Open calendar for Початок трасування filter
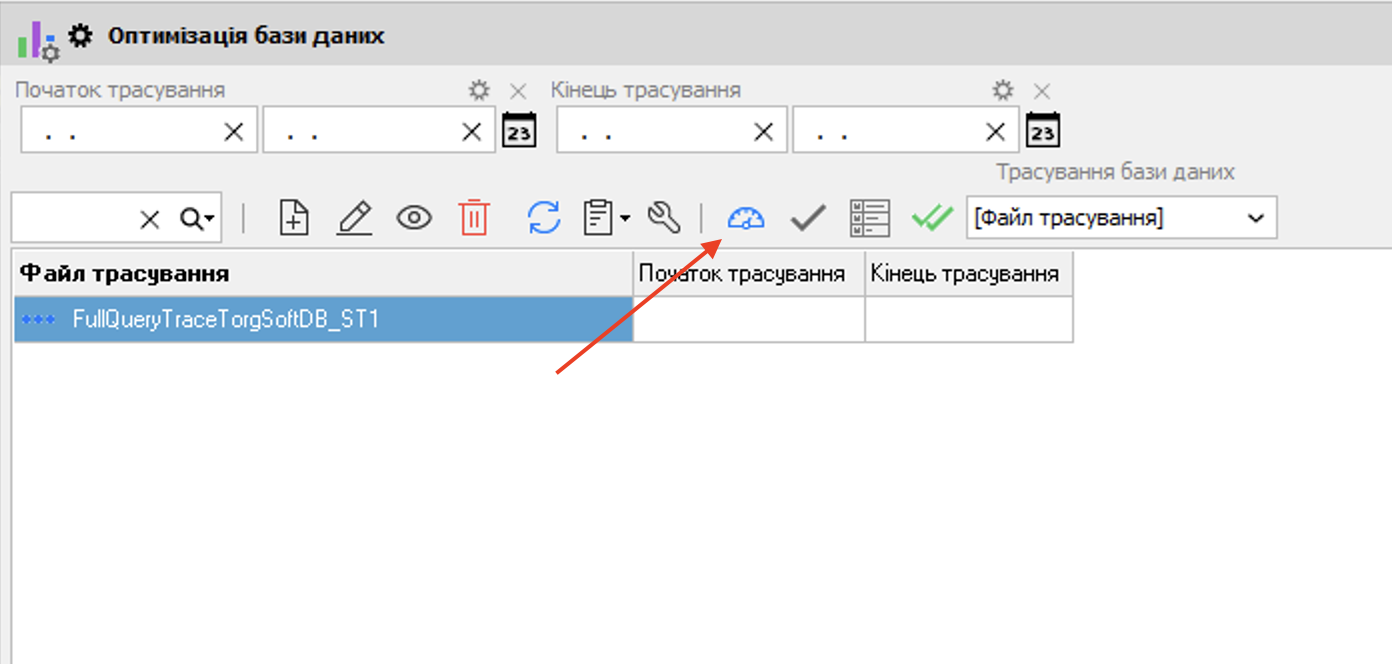The width and height of the screenshot is (1392, 664). 519,131
